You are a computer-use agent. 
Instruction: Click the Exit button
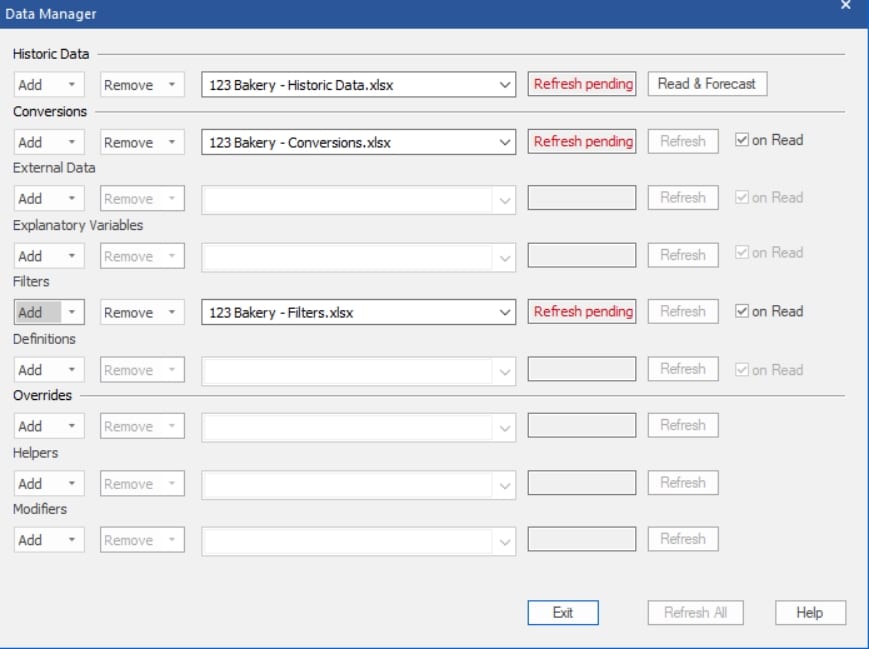(x=563, y=612)
